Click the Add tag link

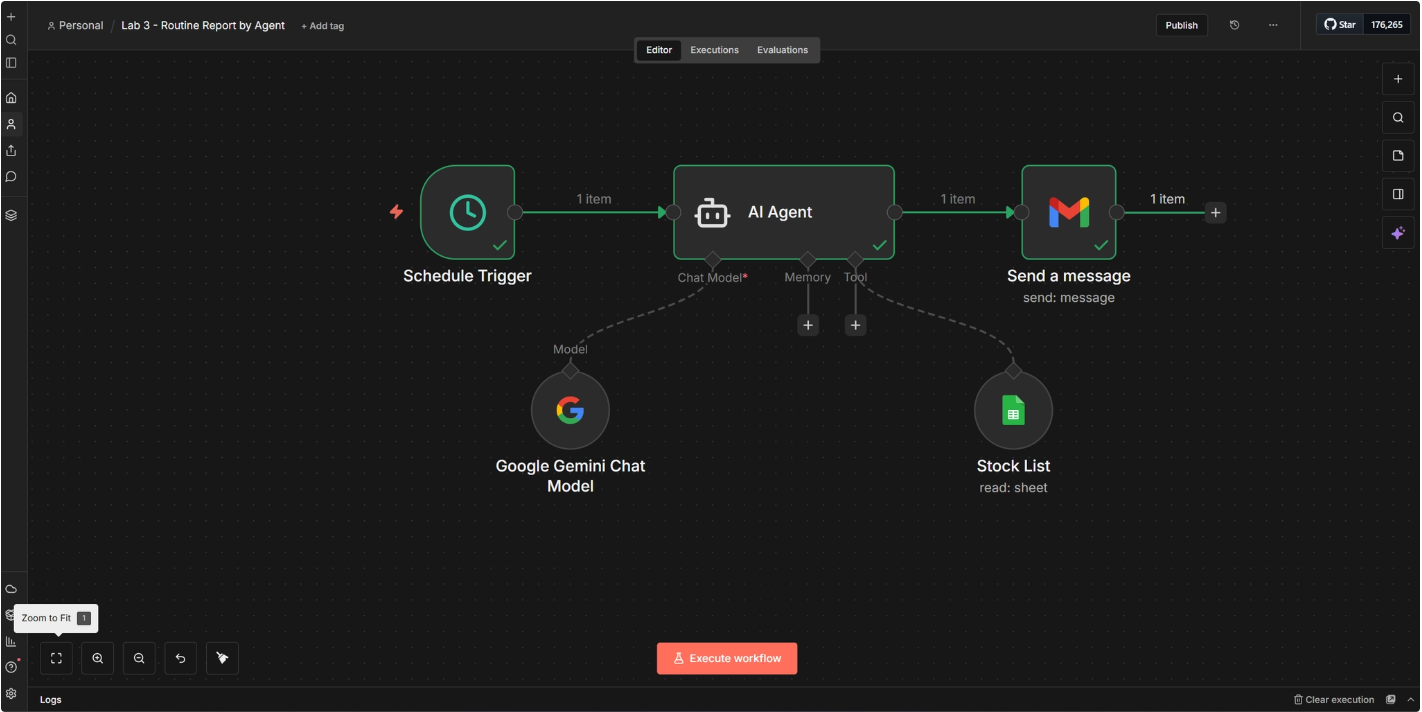click(322, 25)
